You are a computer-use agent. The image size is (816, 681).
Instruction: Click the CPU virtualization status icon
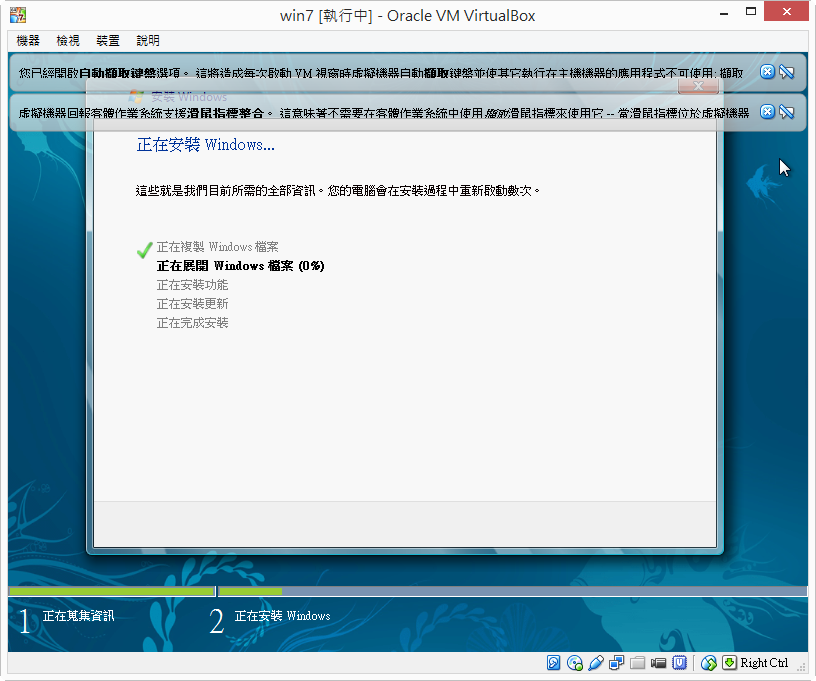click(x=679, y=662)
